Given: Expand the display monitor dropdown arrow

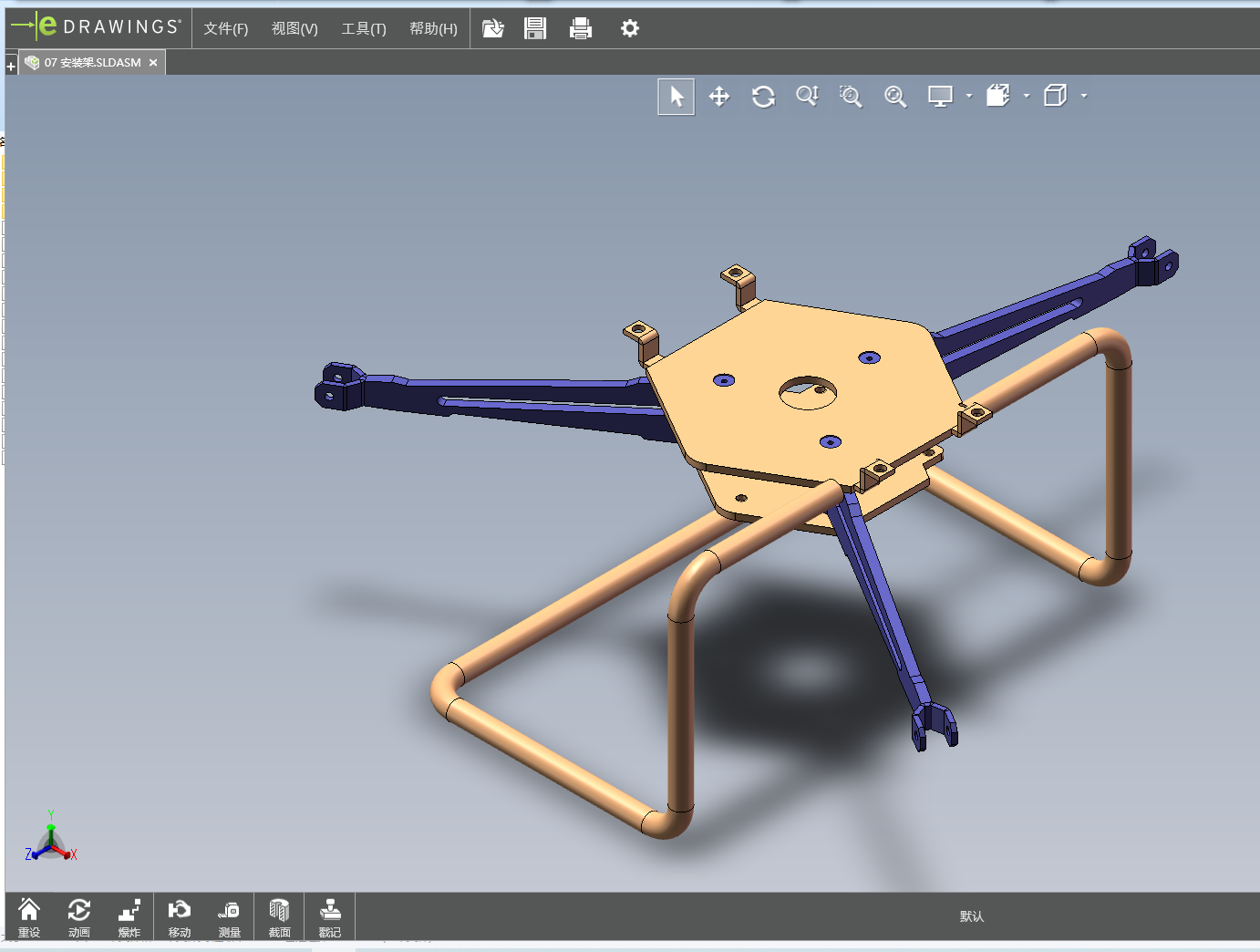Looking at the screenshot, I should pos(969,96).
